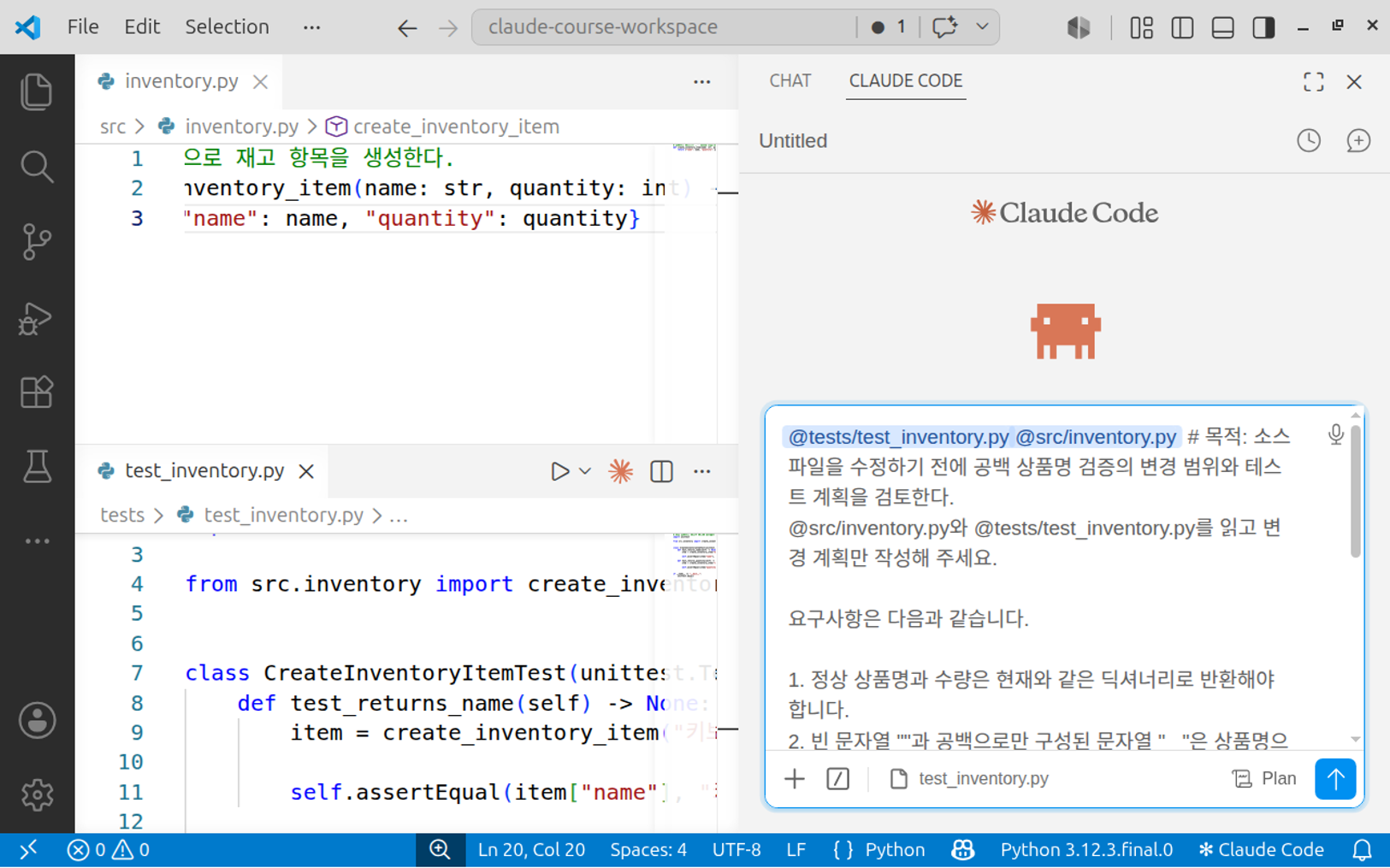Run Python file with play button
The height and width of the screenshot is (868, 1390).
click(560, 471)
